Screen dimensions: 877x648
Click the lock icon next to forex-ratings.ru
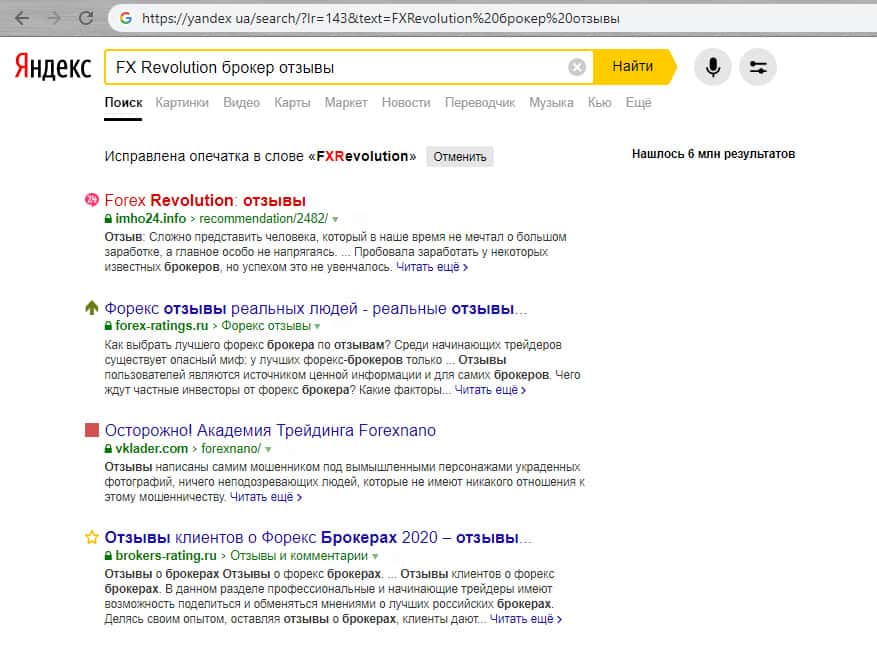pyautogui.click(x=109, y=326)
